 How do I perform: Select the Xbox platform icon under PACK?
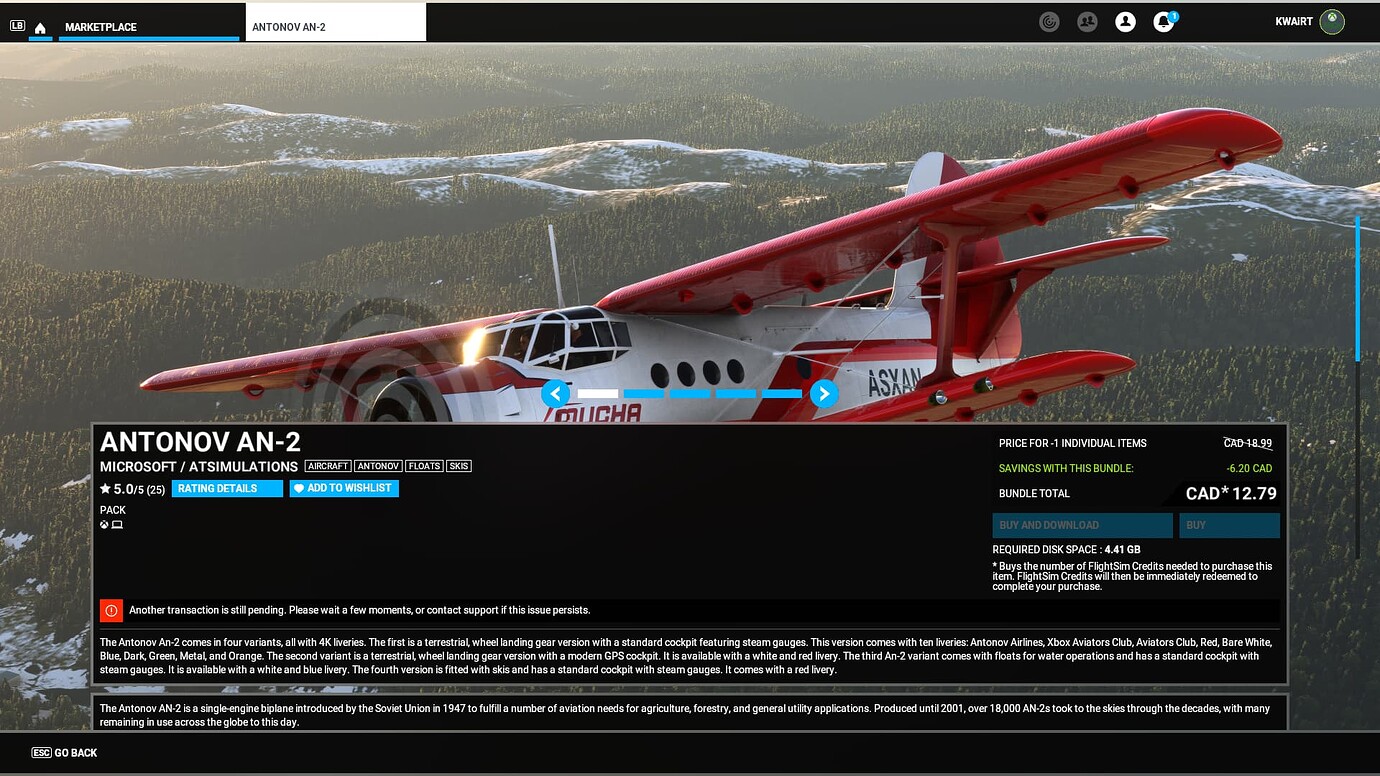pos(104,523)
